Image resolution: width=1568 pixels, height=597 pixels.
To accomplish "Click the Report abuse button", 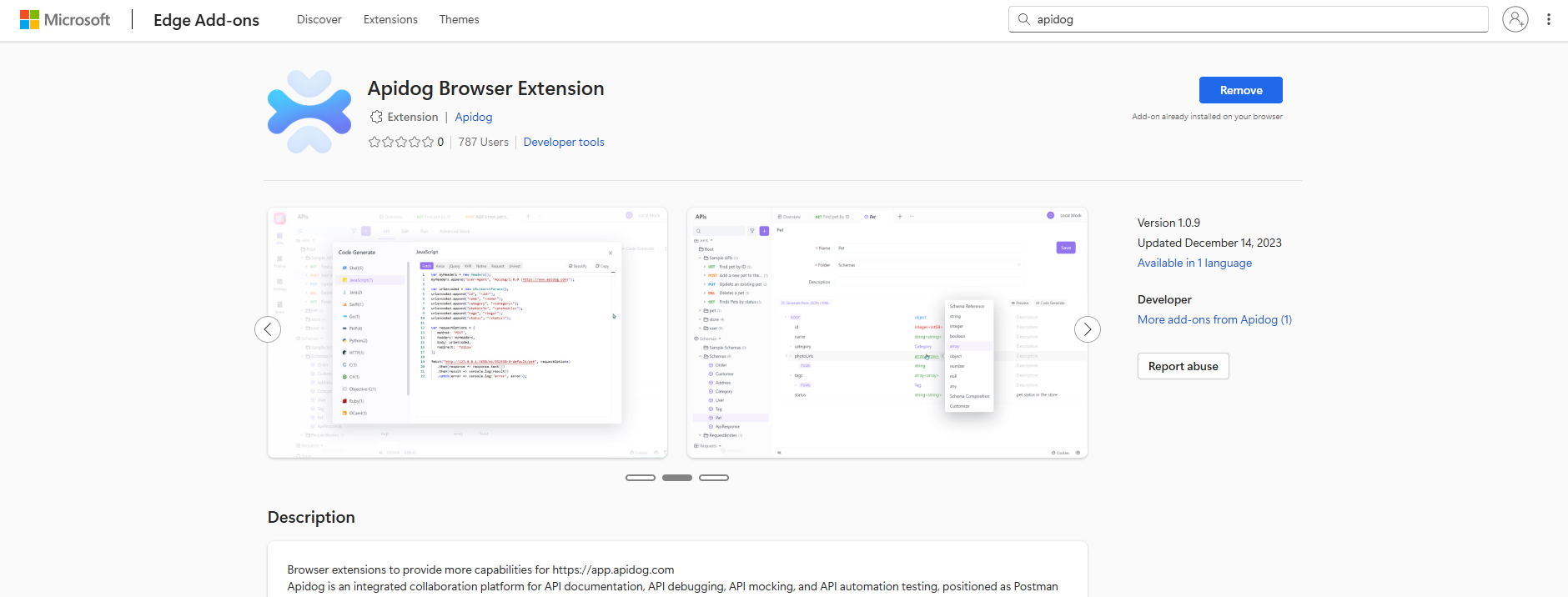I will 1183,366.
